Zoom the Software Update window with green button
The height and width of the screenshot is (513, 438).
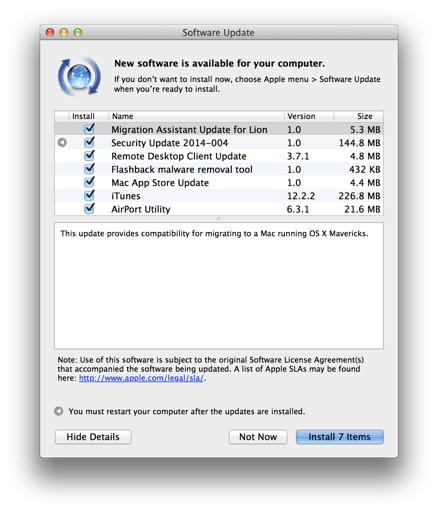pos(78,32)
